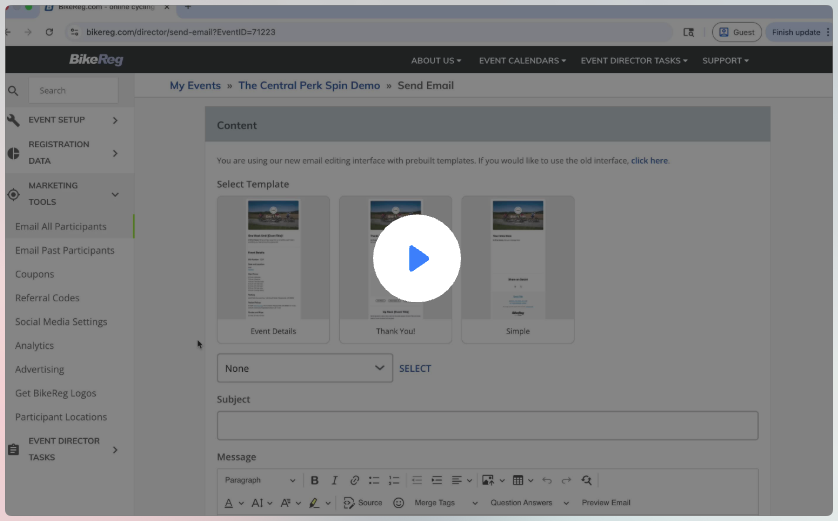The height and width of the screenshot is (521, 838).
Task: Click the BikeReg logo
Action: point(96,60)
